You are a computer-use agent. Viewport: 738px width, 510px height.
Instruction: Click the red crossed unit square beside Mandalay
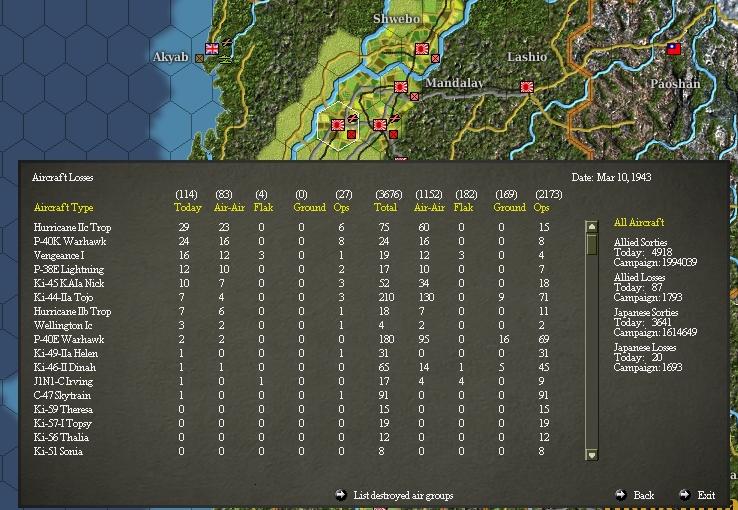pos(414,96)
